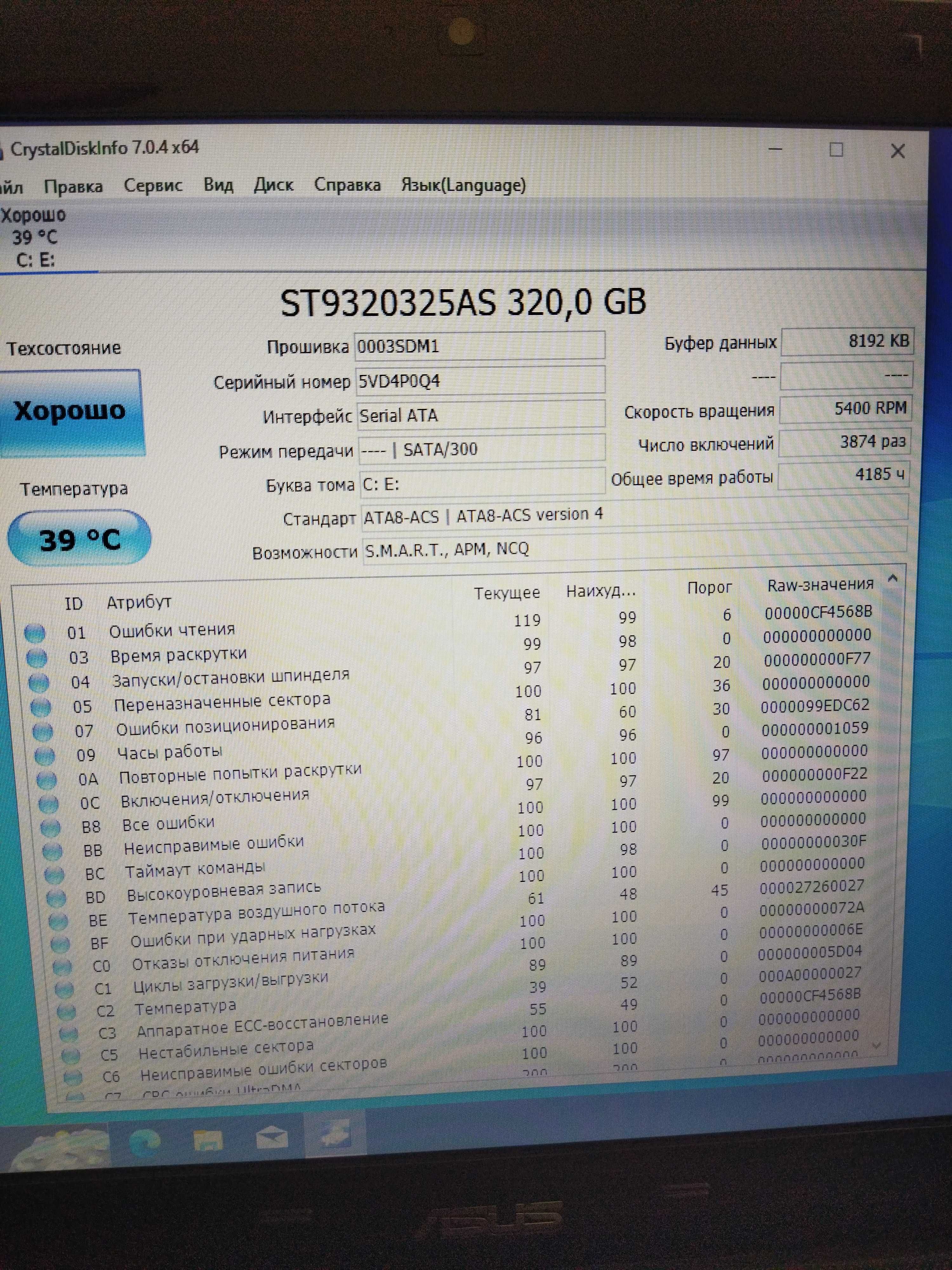952x1270 pixels.
Task: Click status circle beside Отказы отключения питания
Action: point(63,967)
